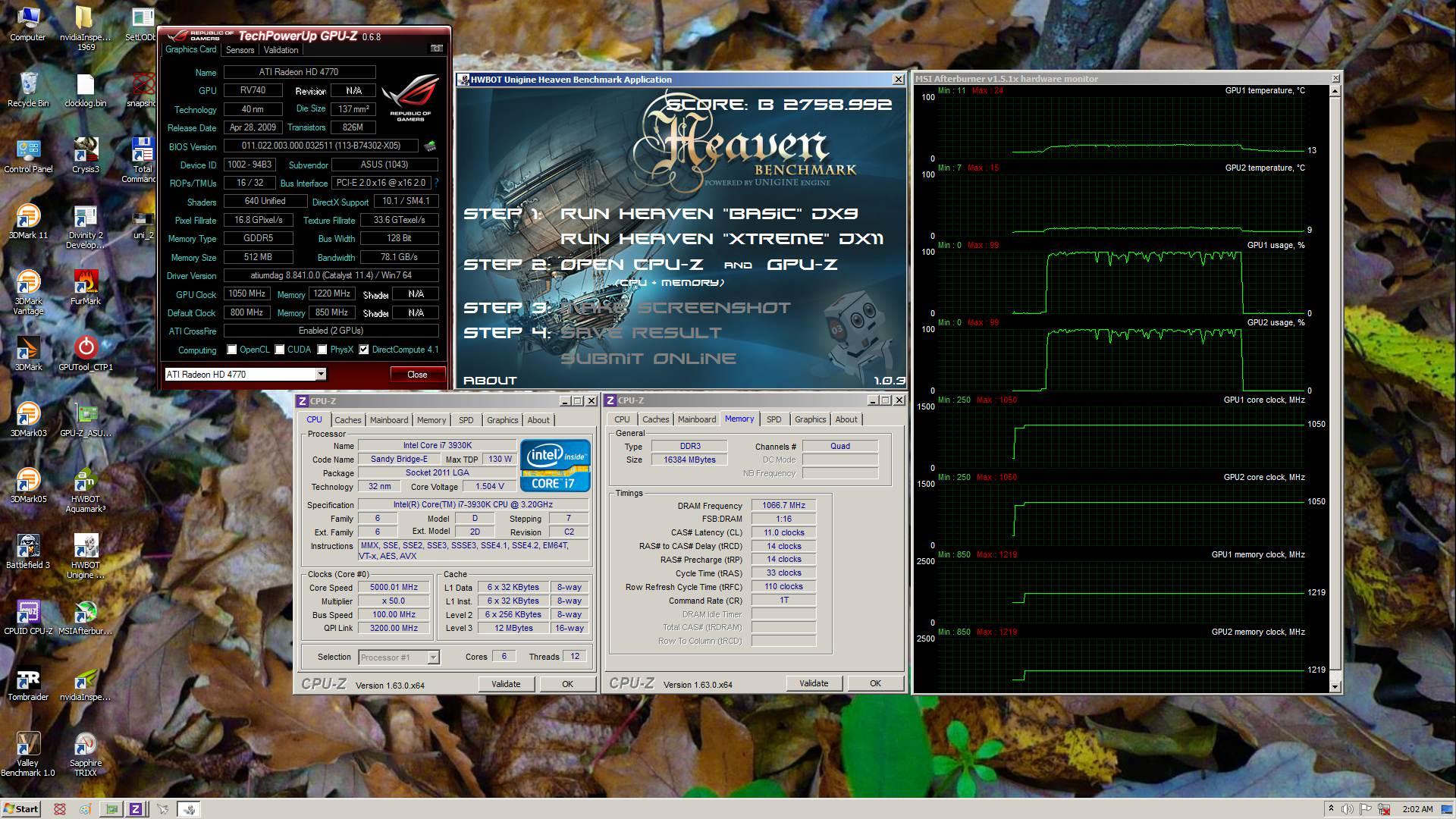Screen dimensions: 1456x819
Task: Click the volume speaker tray icon
Action: coord(1348,809)
